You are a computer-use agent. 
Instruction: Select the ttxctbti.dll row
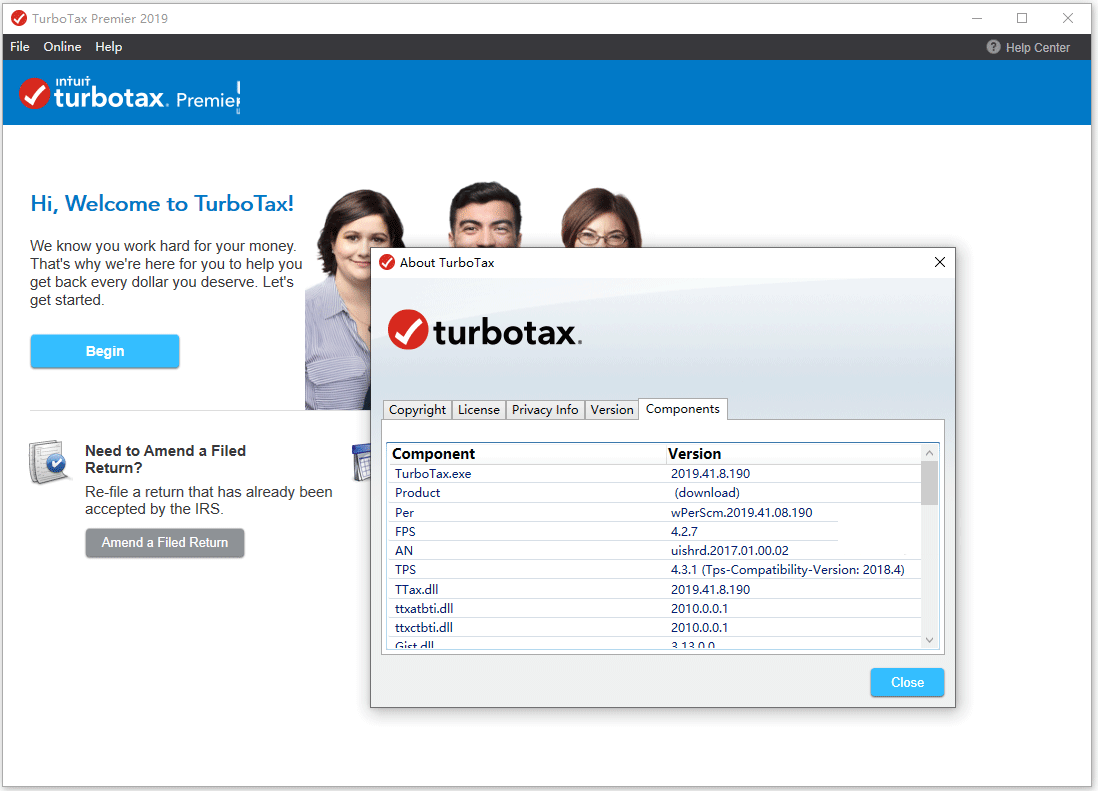[655, 627]
